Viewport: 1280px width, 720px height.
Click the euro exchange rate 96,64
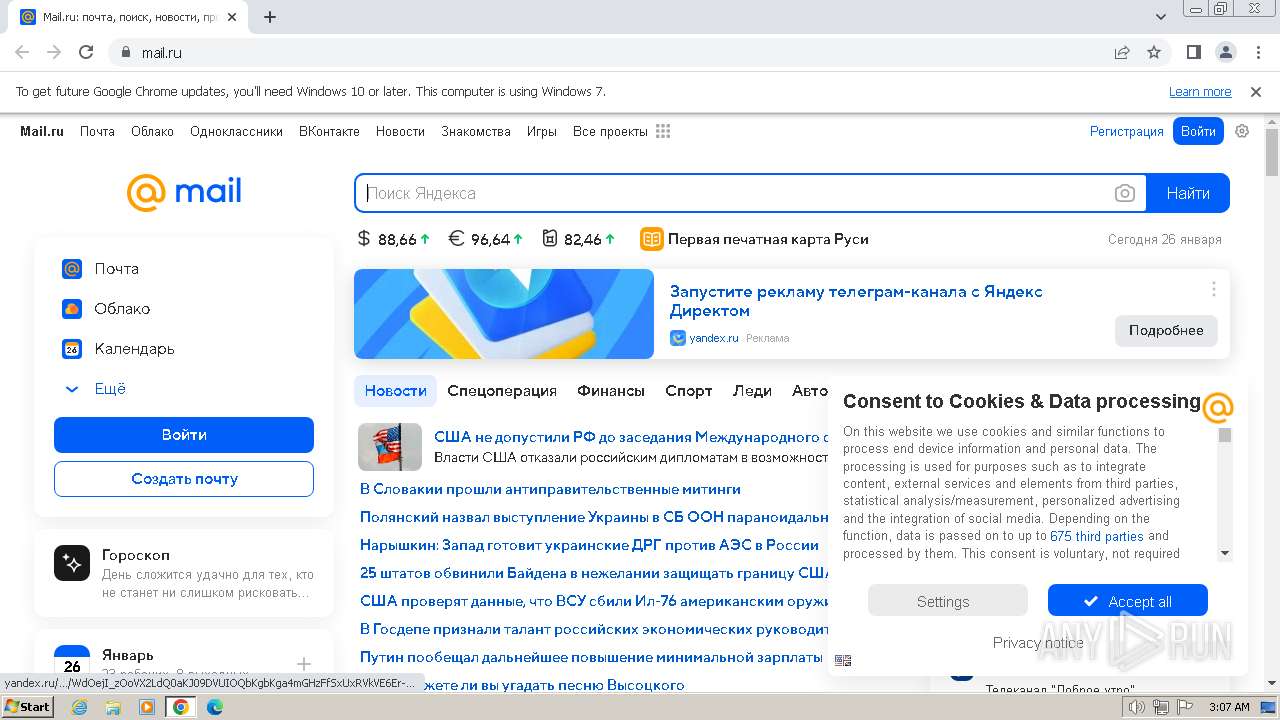[x=485, y=239]
